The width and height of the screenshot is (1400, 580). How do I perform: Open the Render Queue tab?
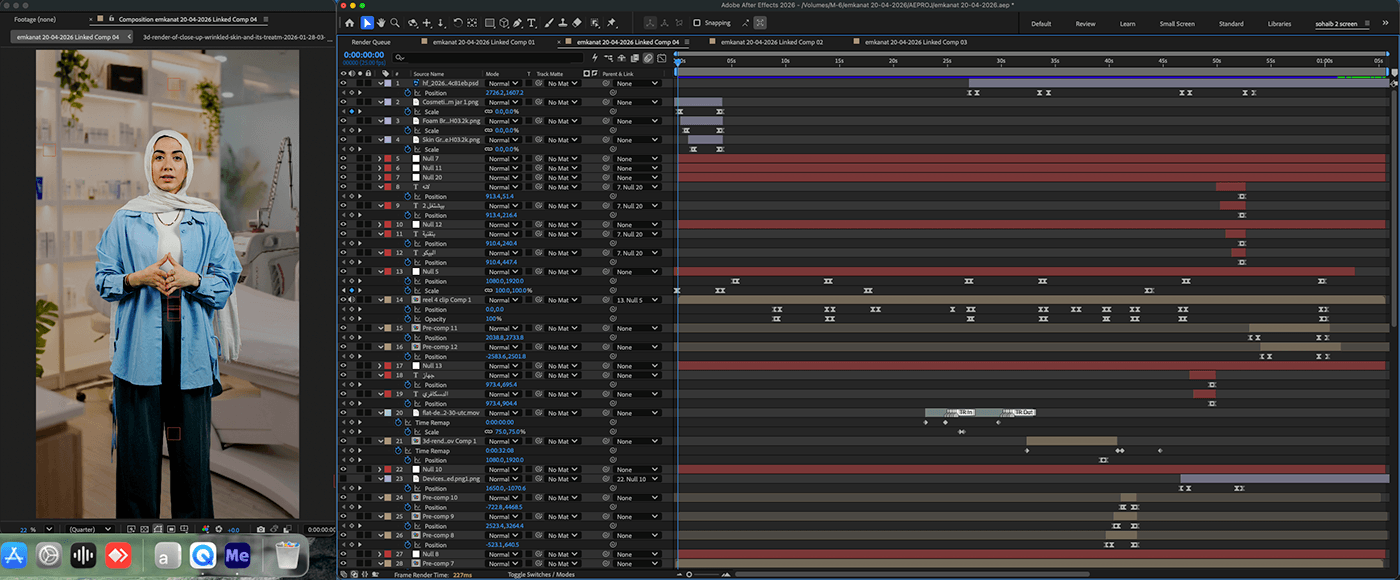pos(371,42)
